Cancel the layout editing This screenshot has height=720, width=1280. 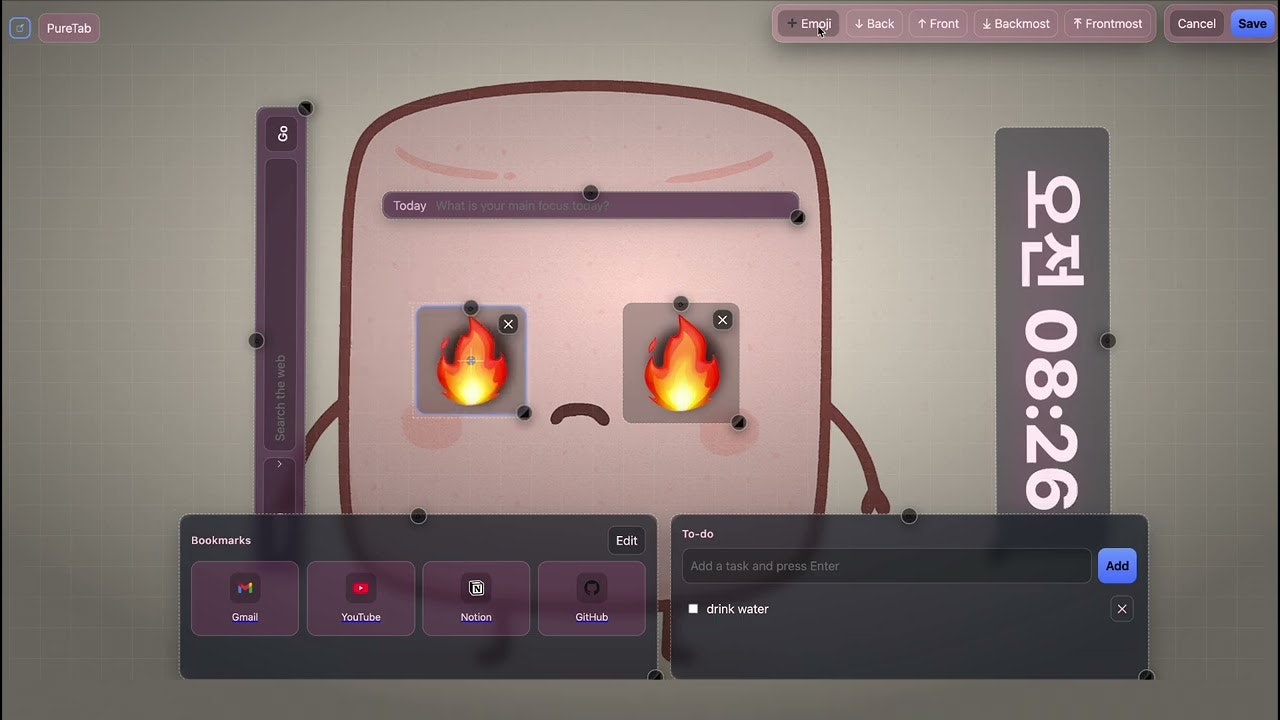coord(1196,24)
